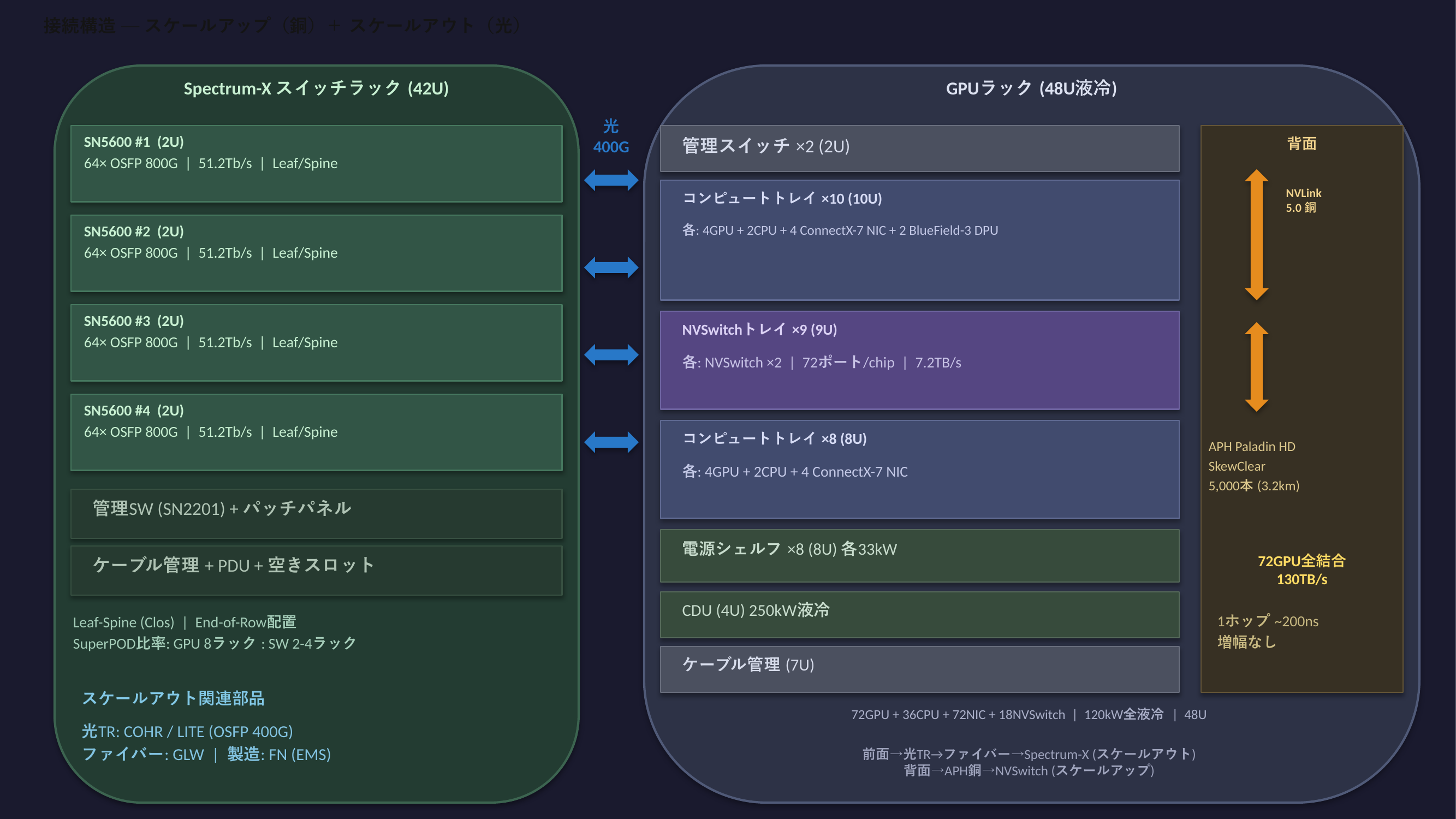The image size is (1456, 819).
Task: Select the 管理スイッチ ×2 (2U) bar
Action: 919,148
